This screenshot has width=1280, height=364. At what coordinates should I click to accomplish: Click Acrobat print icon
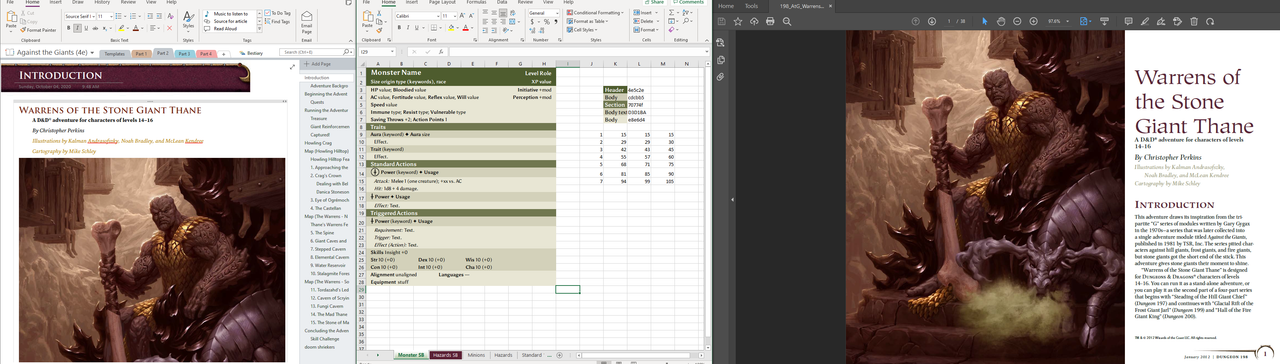tap(770, 21)
